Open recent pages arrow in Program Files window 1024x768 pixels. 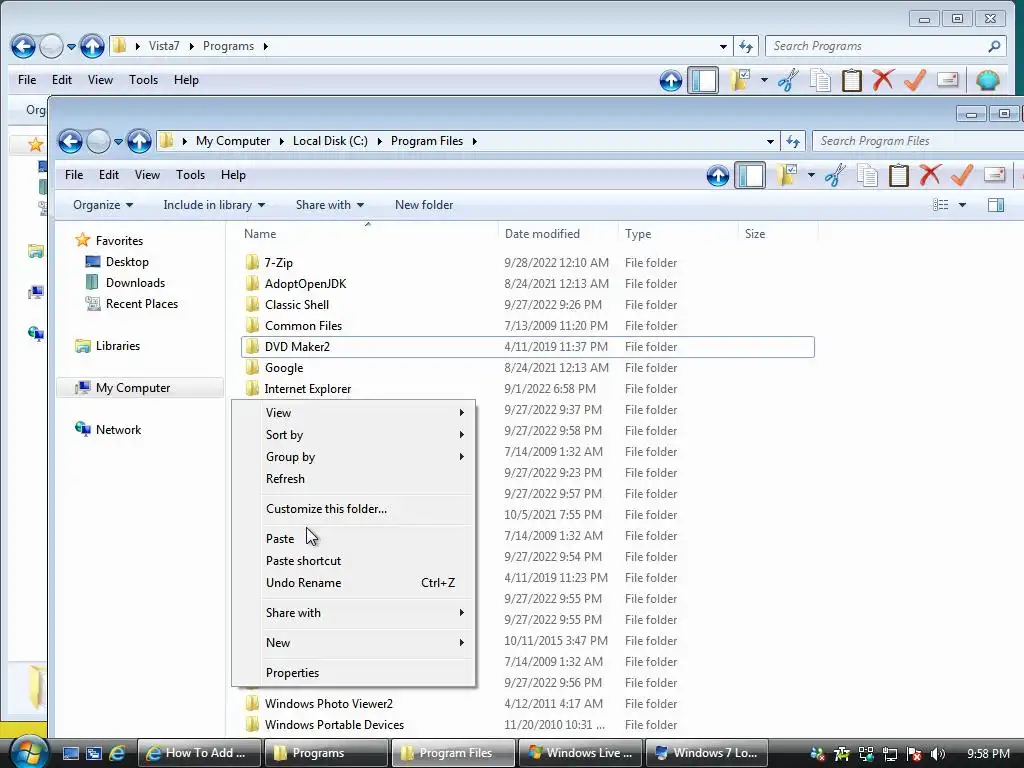point(118,141)
